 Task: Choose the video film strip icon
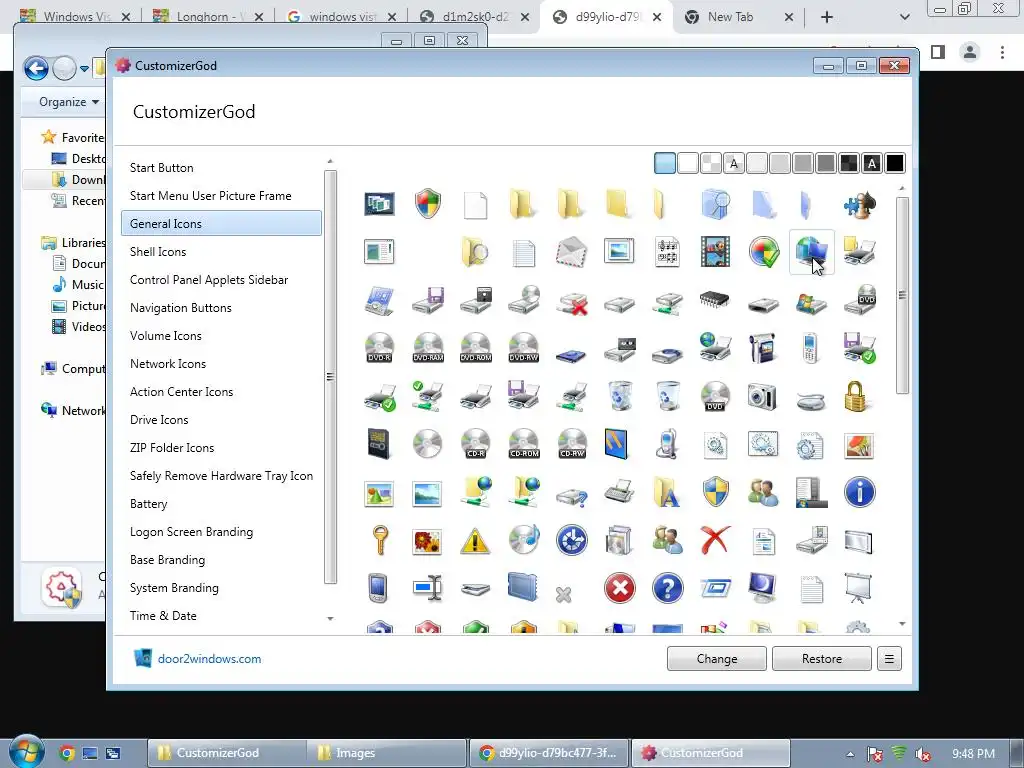715,252
